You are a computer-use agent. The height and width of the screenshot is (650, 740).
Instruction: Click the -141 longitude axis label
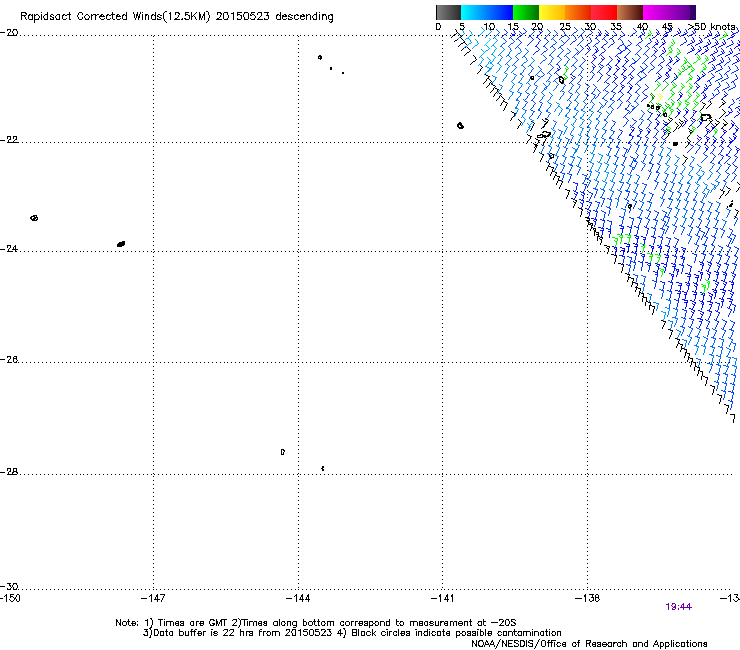coord(442,599)
